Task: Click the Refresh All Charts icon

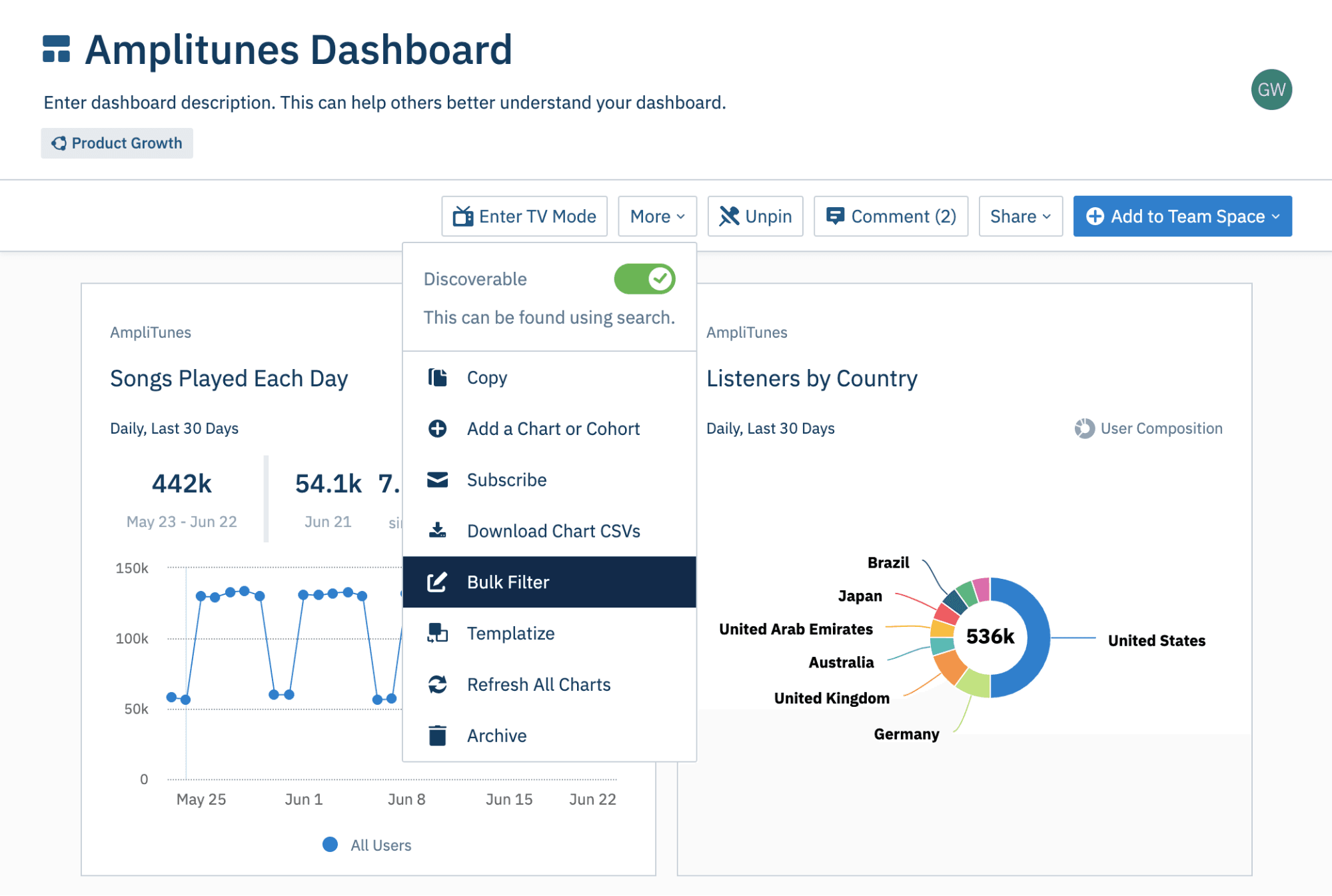Action: point(437,683)
